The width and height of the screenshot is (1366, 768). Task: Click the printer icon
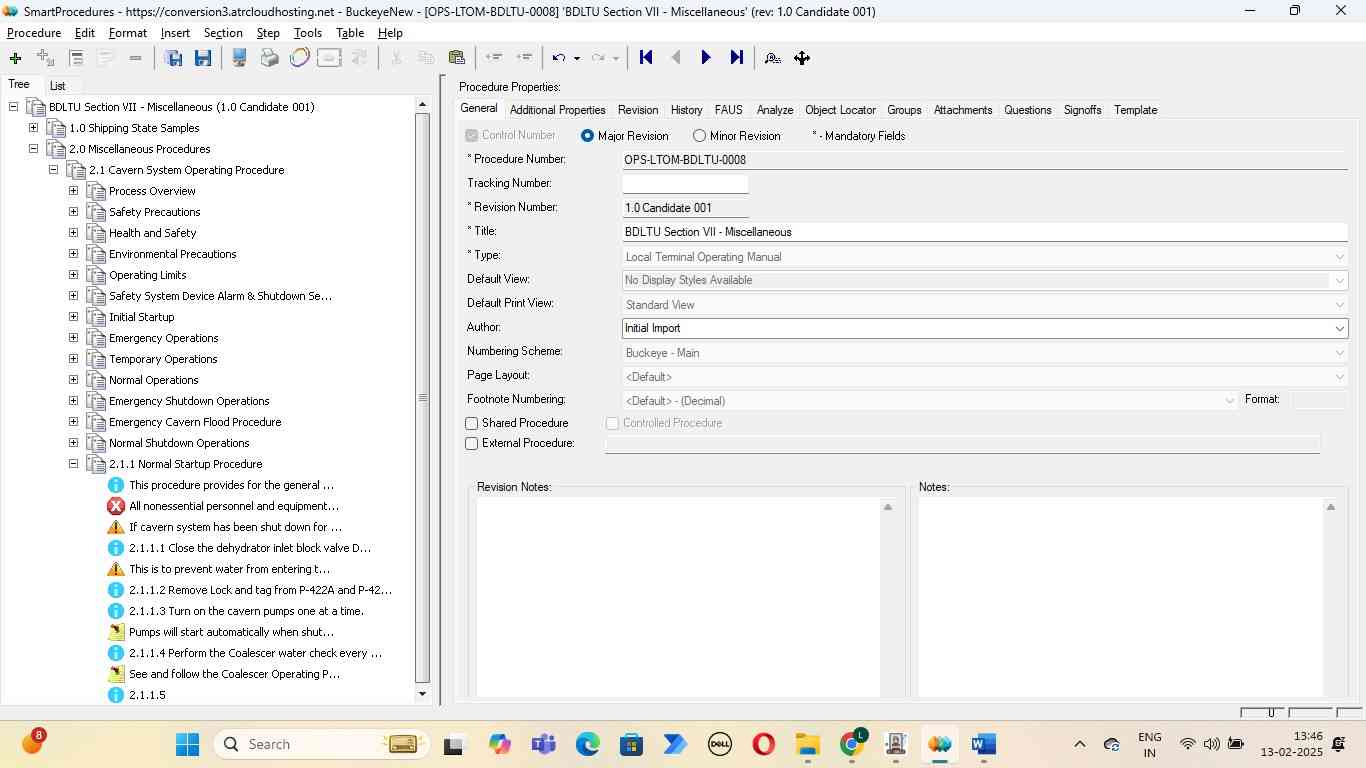[x=269, y=58]
